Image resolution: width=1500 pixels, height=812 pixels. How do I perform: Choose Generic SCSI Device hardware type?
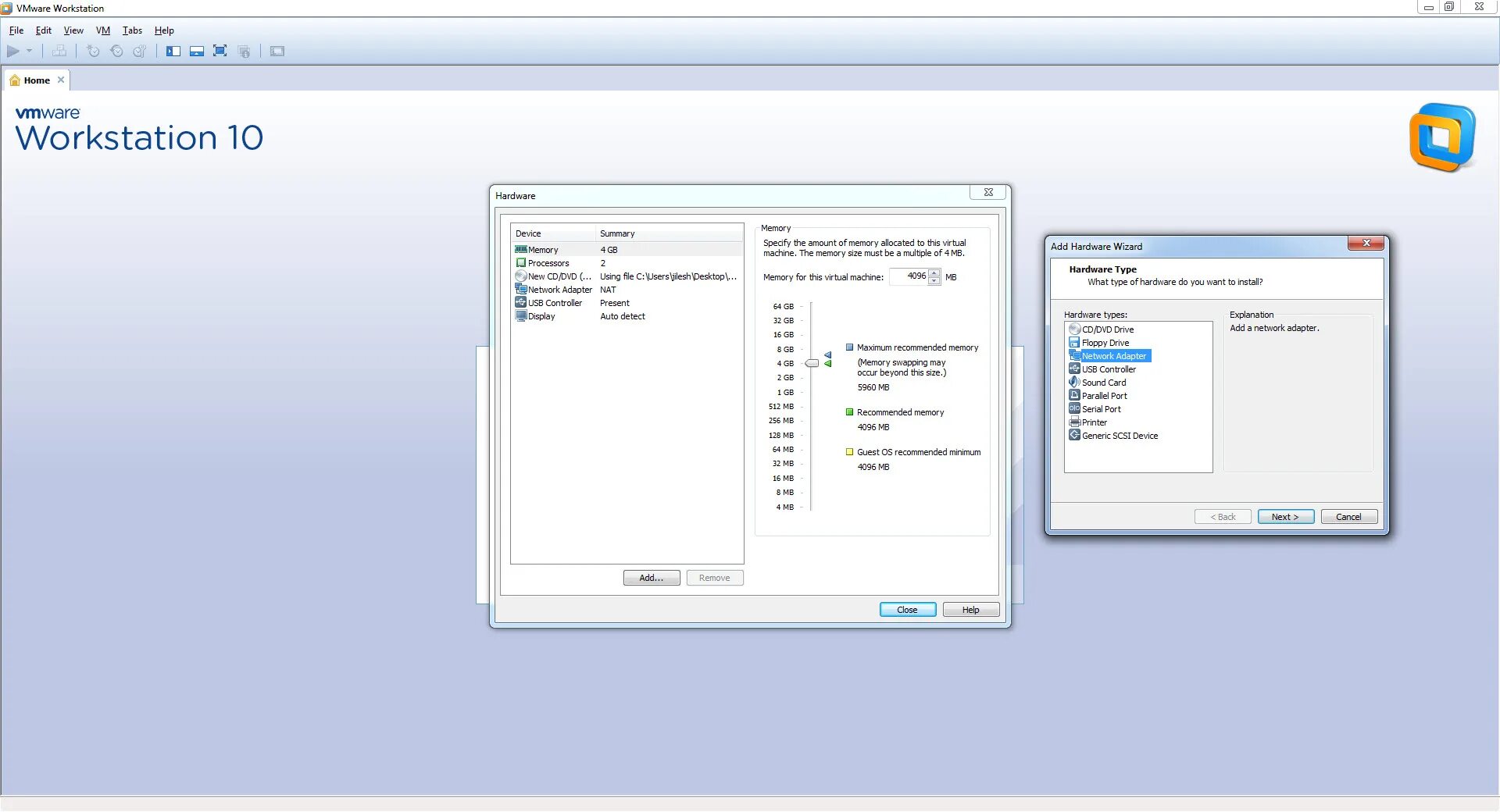(x=1114, y=436)
